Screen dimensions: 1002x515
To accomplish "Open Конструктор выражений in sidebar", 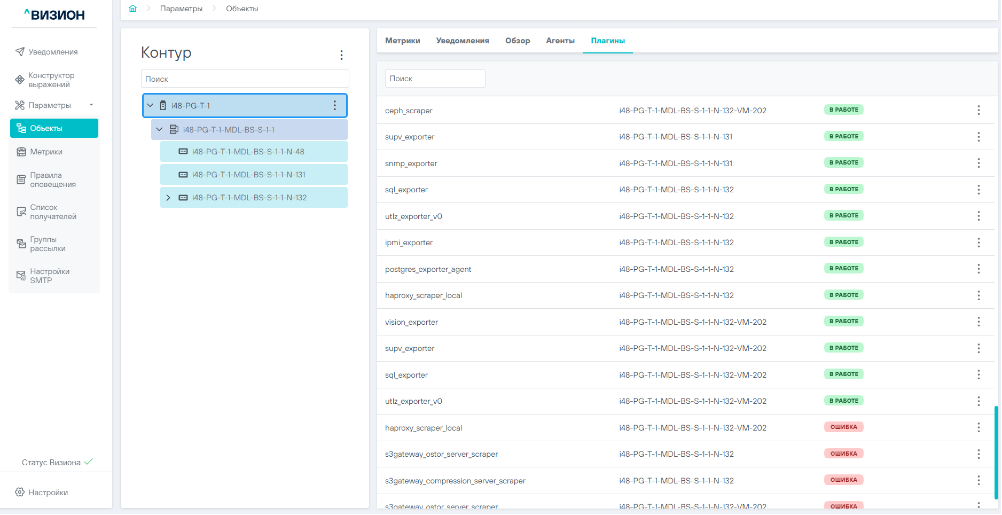I will (x=57, y=80).
